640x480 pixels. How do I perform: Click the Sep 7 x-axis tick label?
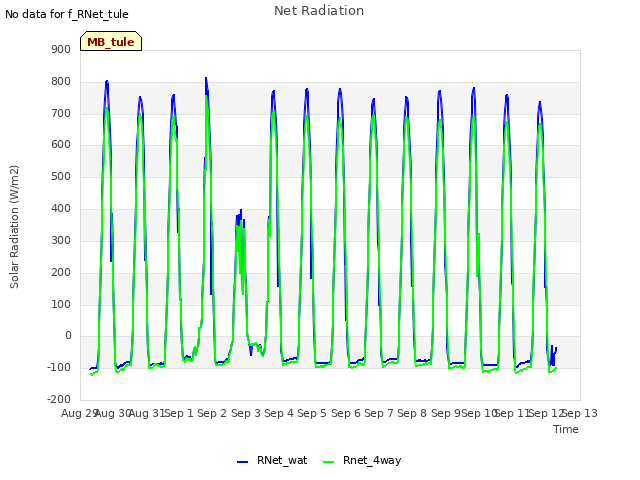point(379,413)
